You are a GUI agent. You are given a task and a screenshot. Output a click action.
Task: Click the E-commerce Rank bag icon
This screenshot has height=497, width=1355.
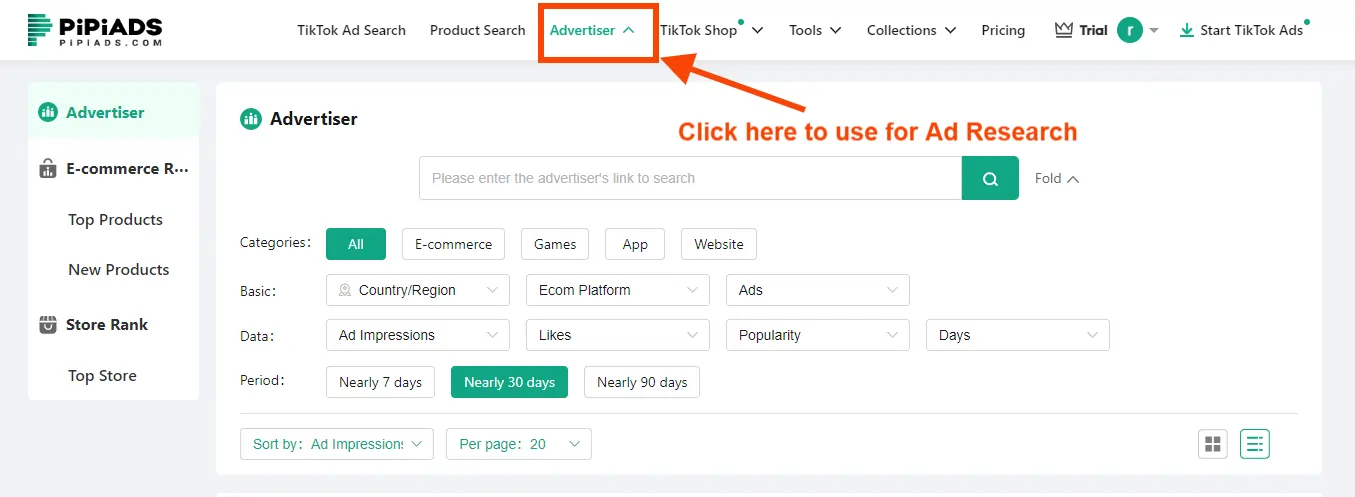coord(48,169)
